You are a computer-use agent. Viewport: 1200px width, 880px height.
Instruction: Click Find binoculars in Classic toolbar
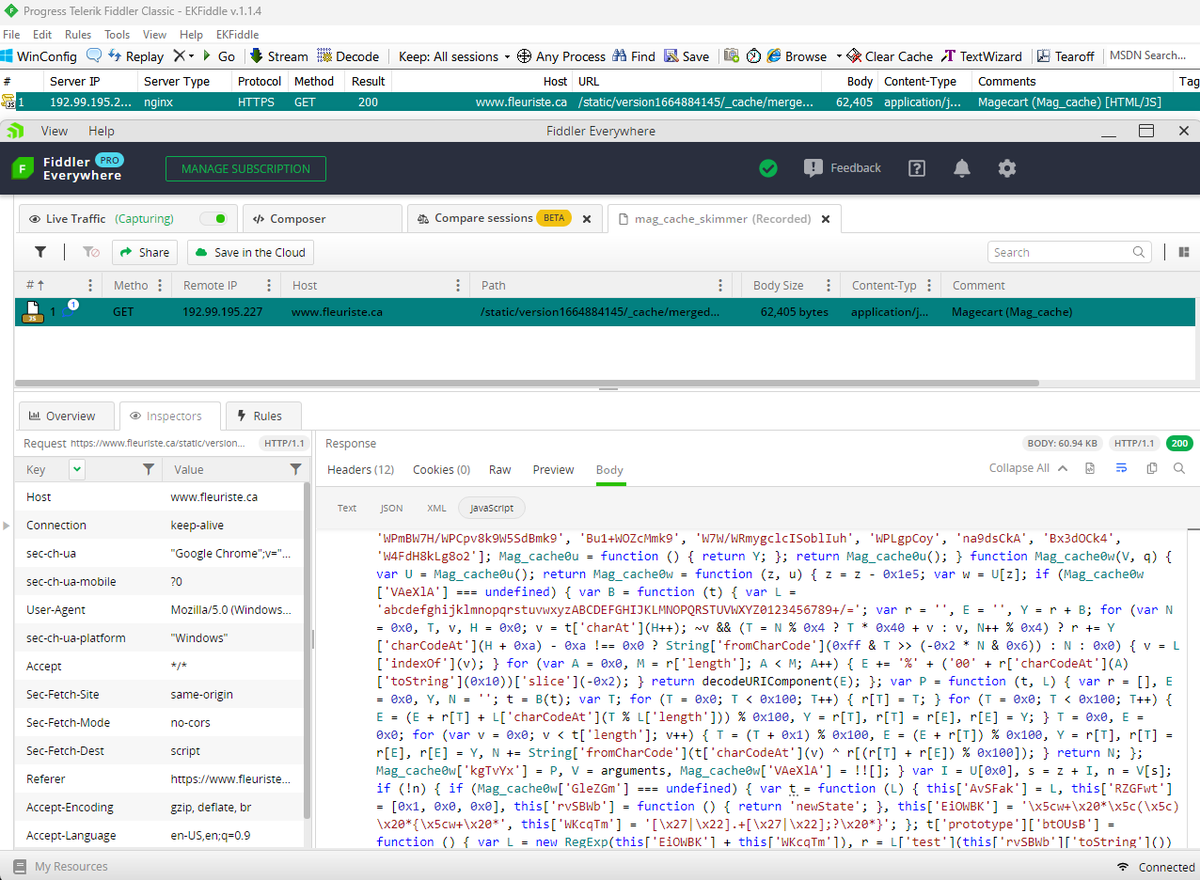click(x=634, y=56)
